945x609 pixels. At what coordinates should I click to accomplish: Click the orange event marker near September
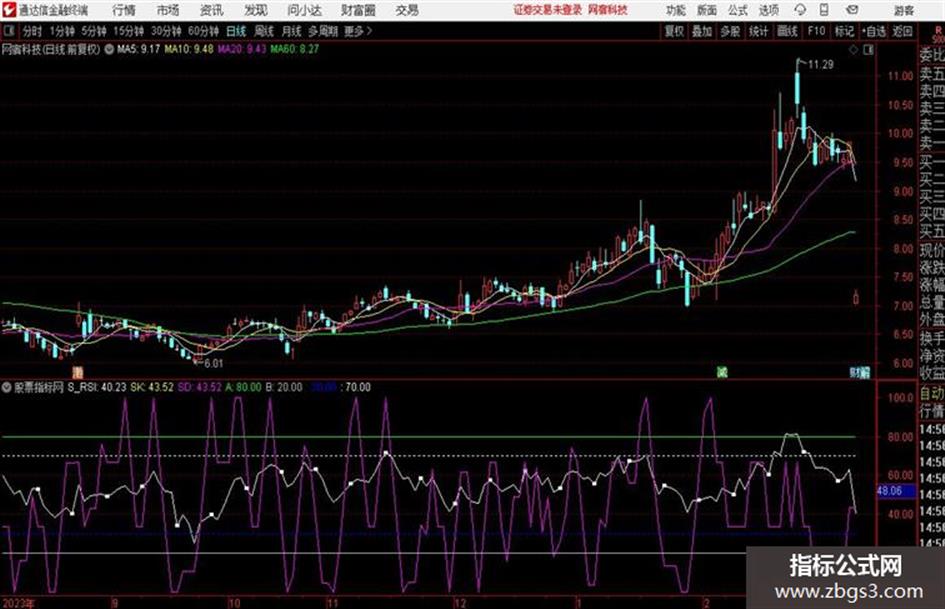pos(77,372)
